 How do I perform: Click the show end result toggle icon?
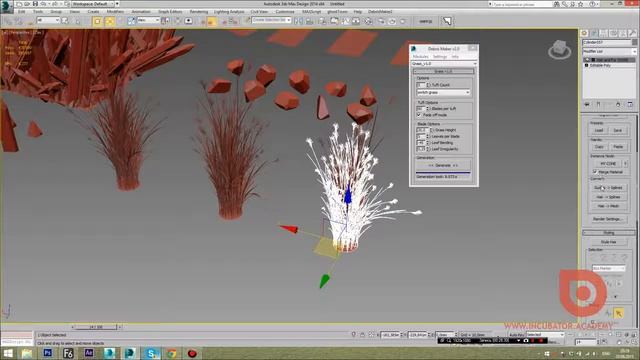click(598, 104)
